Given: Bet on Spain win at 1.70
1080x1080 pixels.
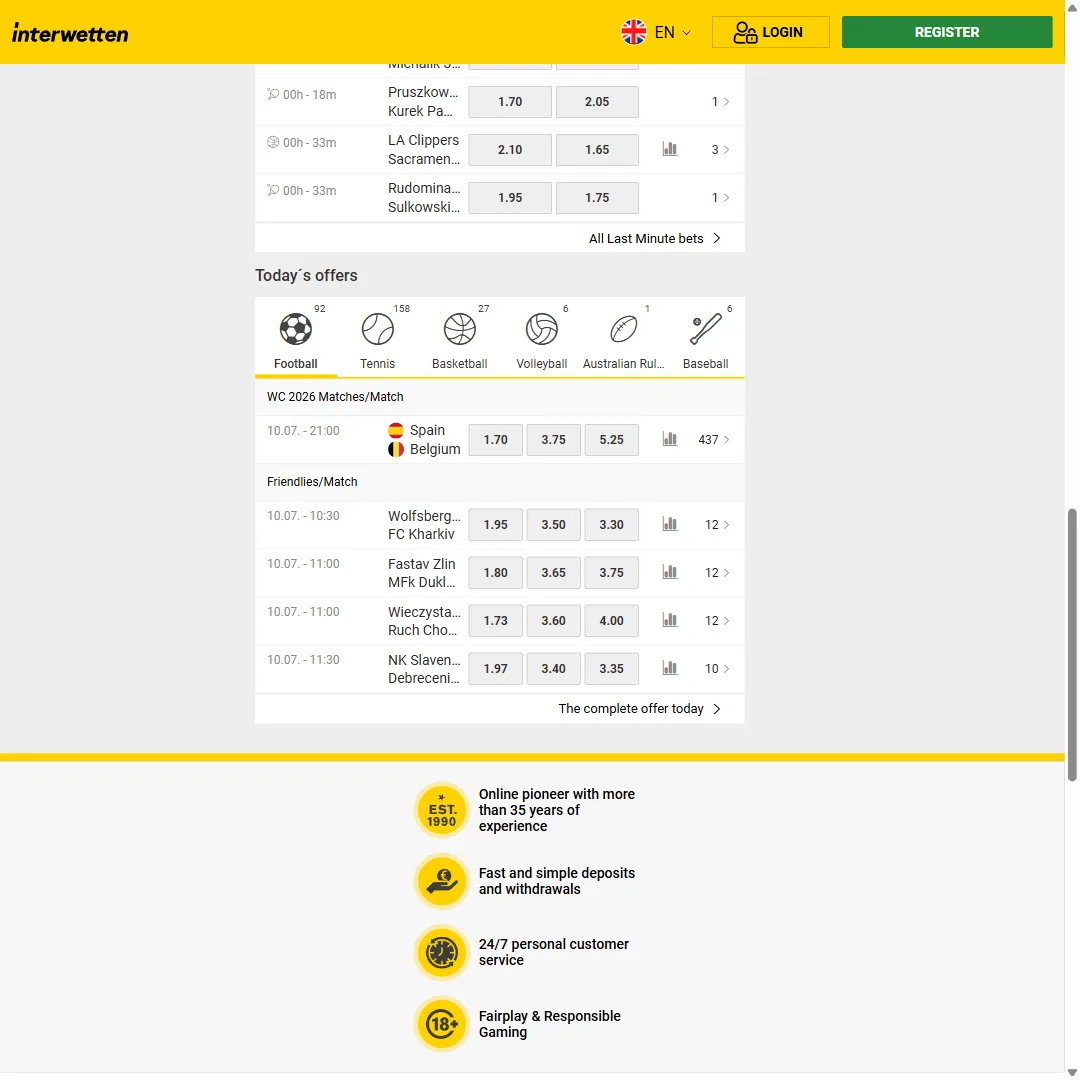Looking at the screenshot, I should click(495, 439).
